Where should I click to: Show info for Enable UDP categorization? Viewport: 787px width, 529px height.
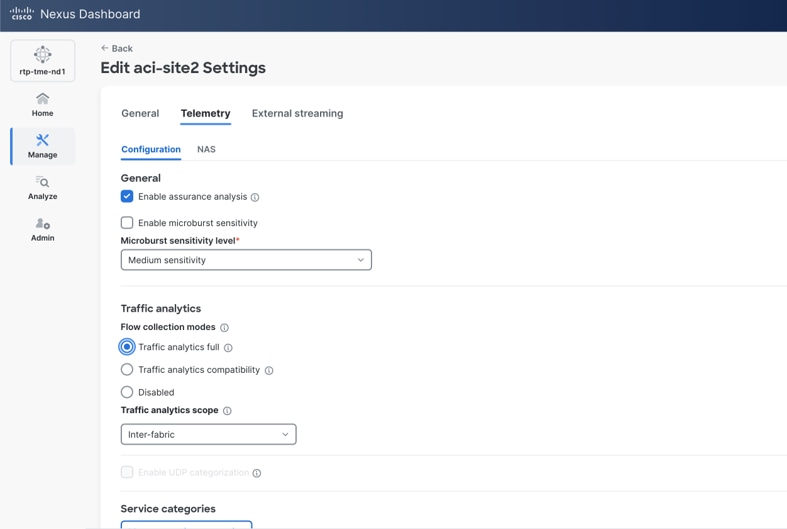pos(257,473)
